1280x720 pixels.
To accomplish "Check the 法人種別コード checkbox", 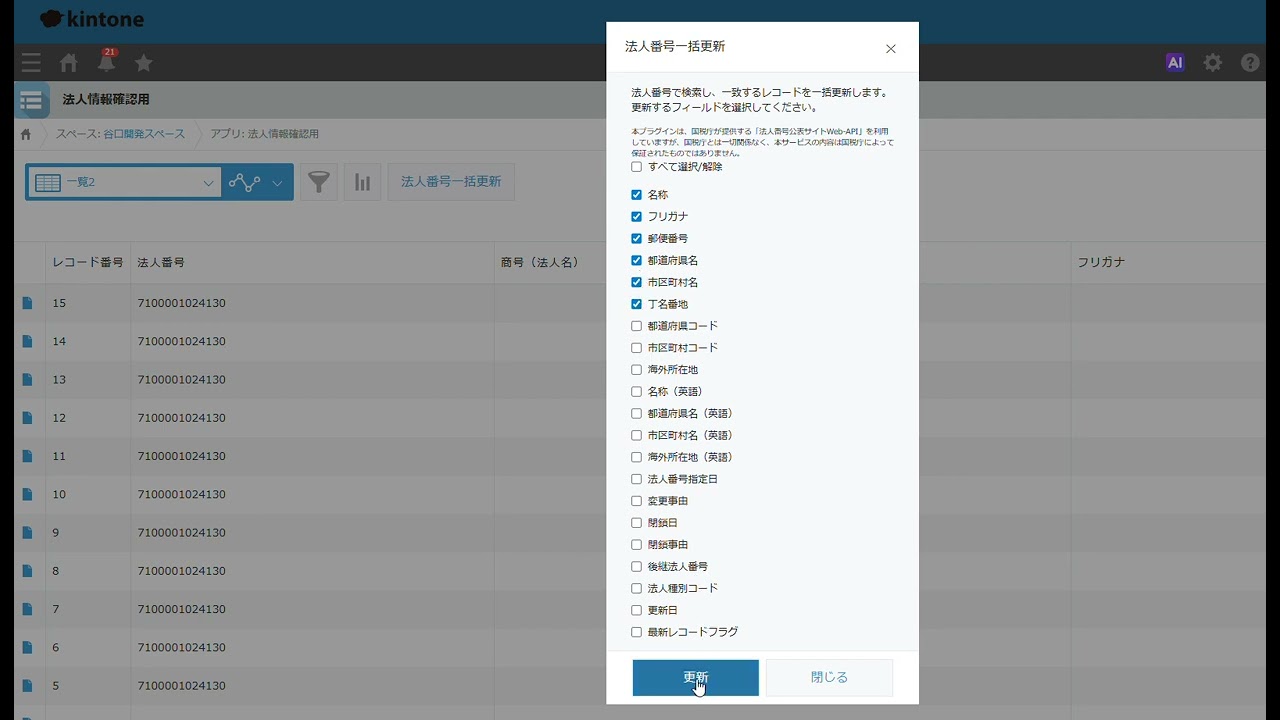I will pyautogui.click(x=636, y=589).
